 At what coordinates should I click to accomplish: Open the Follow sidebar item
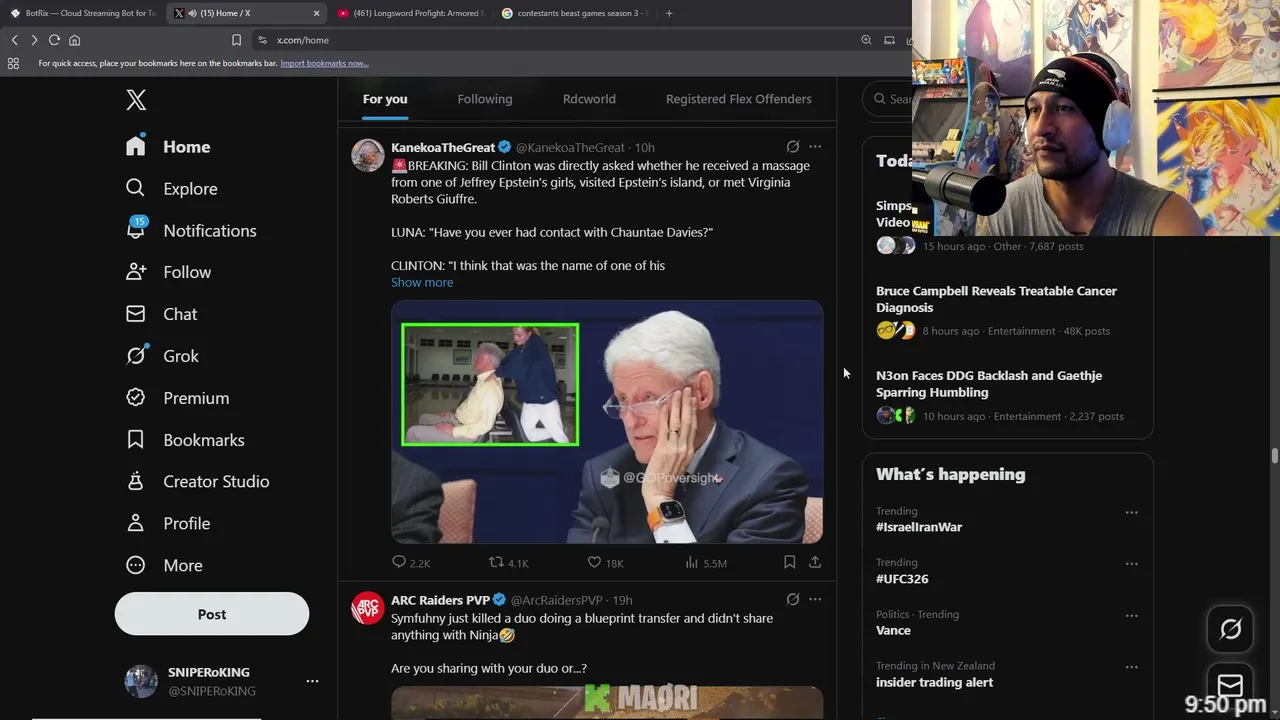coord(168,272)
